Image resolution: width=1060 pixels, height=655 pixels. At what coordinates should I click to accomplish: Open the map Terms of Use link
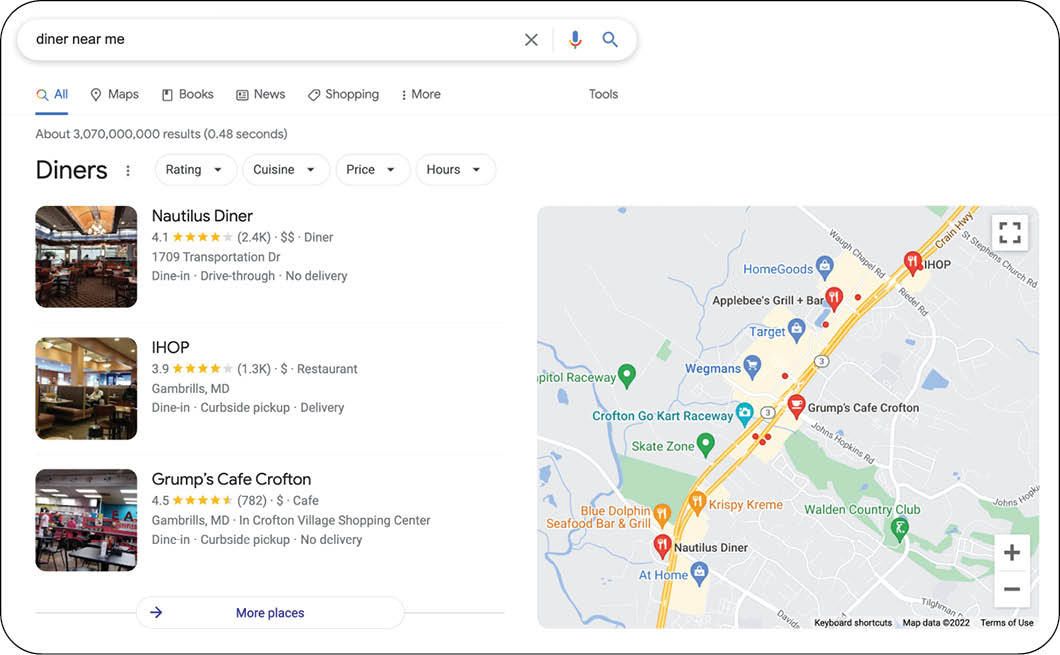click(x=1007, y=623)
